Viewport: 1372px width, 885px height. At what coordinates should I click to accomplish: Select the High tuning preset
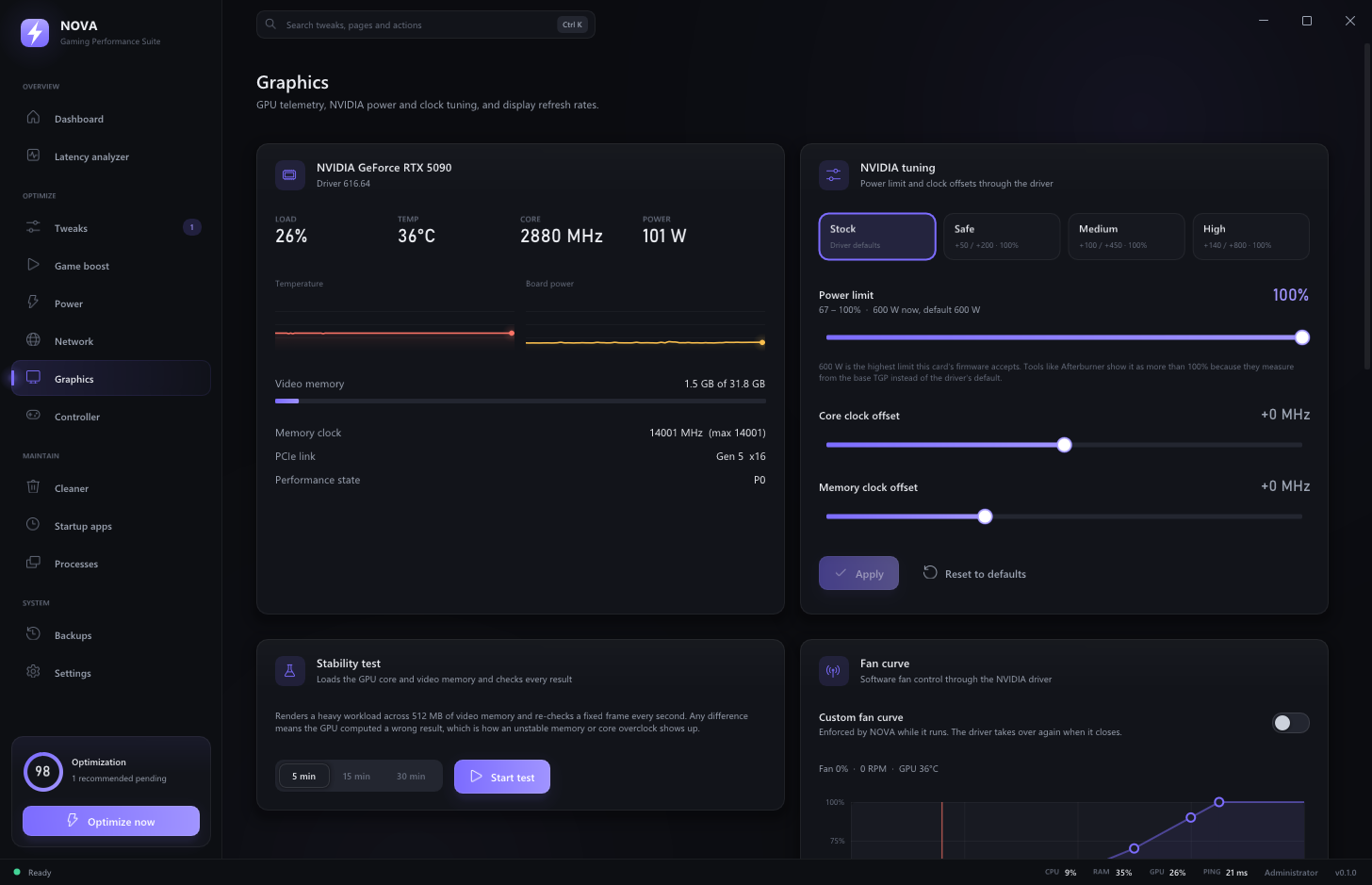tap(1250, 236)
